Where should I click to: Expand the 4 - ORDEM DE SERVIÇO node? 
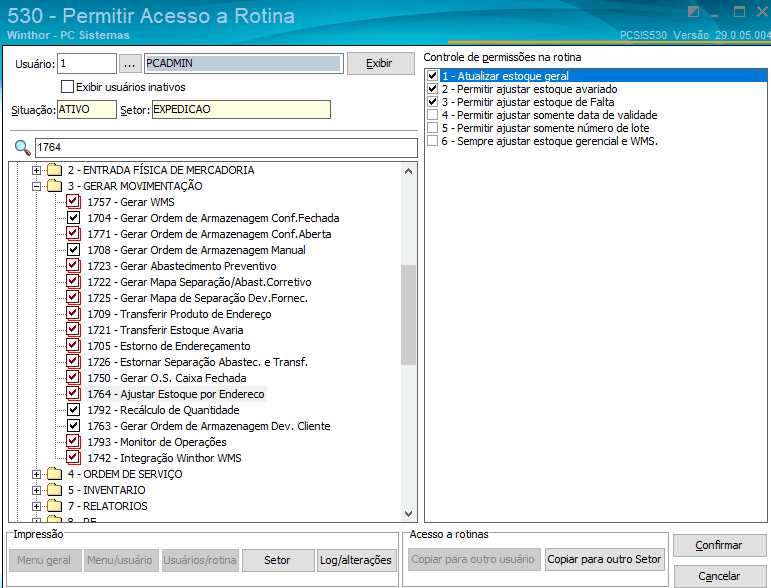[37, 474]
